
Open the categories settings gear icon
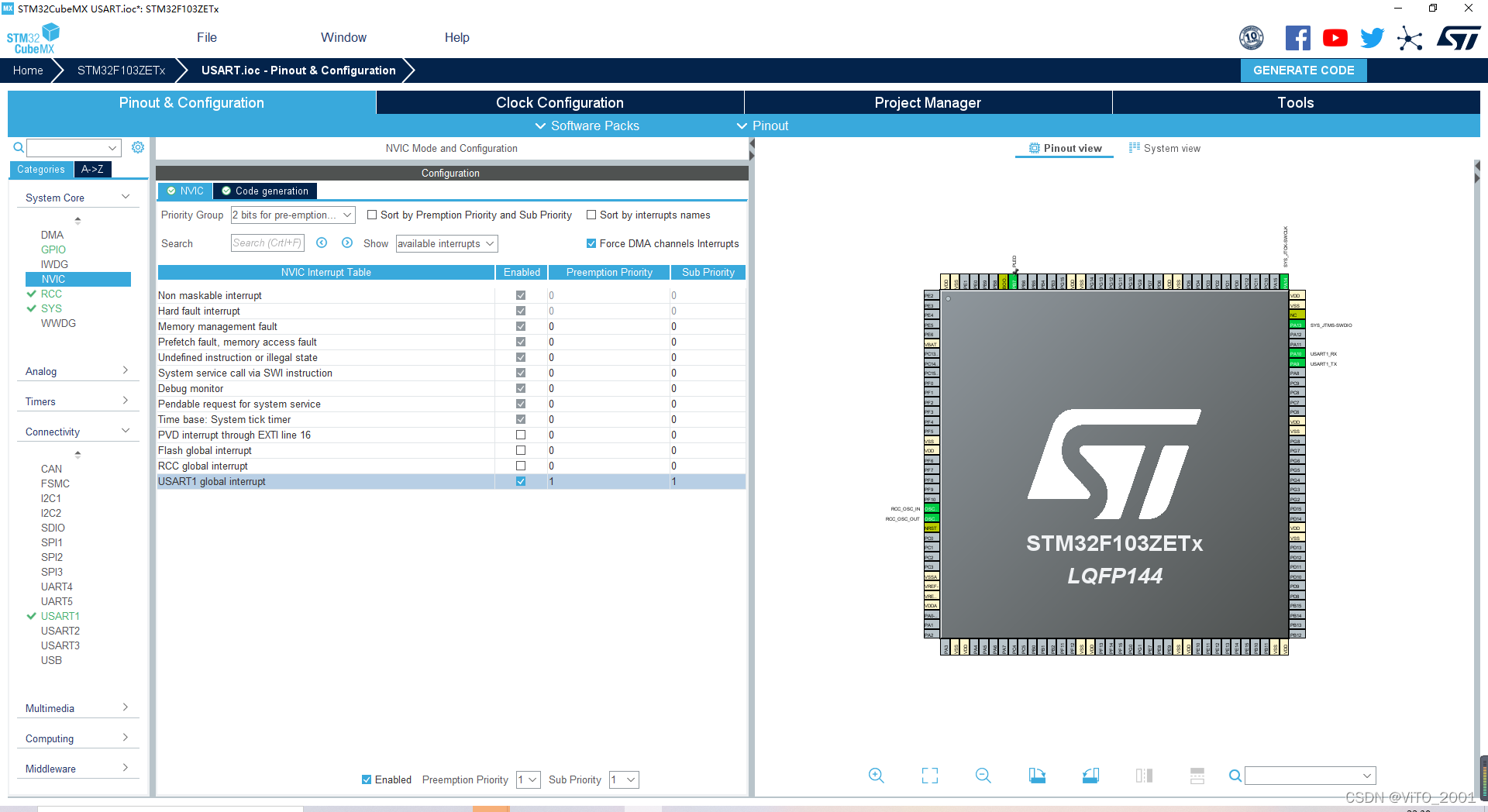point(138,147)
